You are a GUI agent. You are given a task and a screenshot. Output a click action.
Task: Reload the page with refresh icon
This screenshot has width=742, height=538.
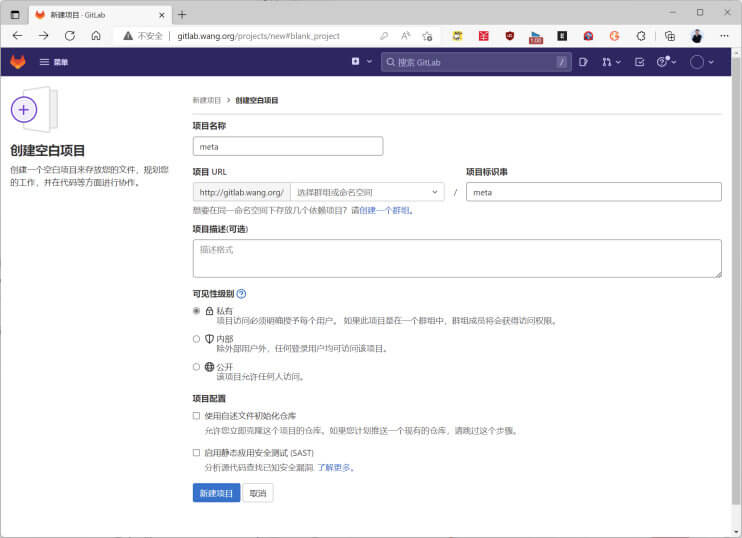70,35
